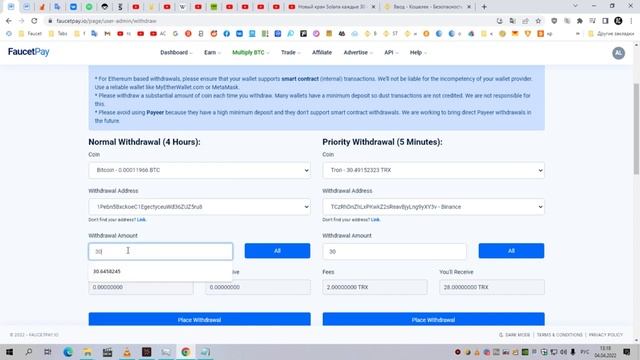Open the Priority Withdrawal Coin dropdown (Tron)
This screenshot has width=640, height=360.
[x=433, y=170]
